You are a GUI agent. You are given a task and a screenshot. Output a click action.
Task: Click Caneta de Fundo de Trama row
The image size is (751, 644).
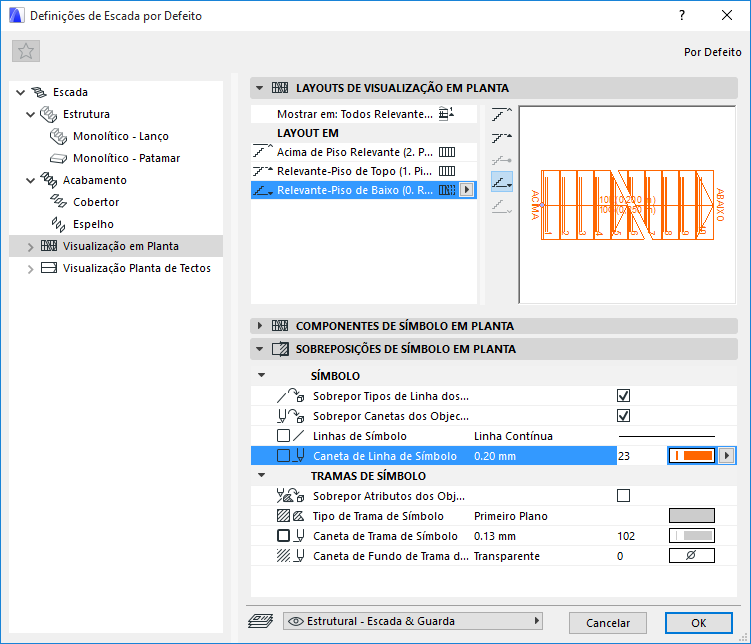click(493, 556)
